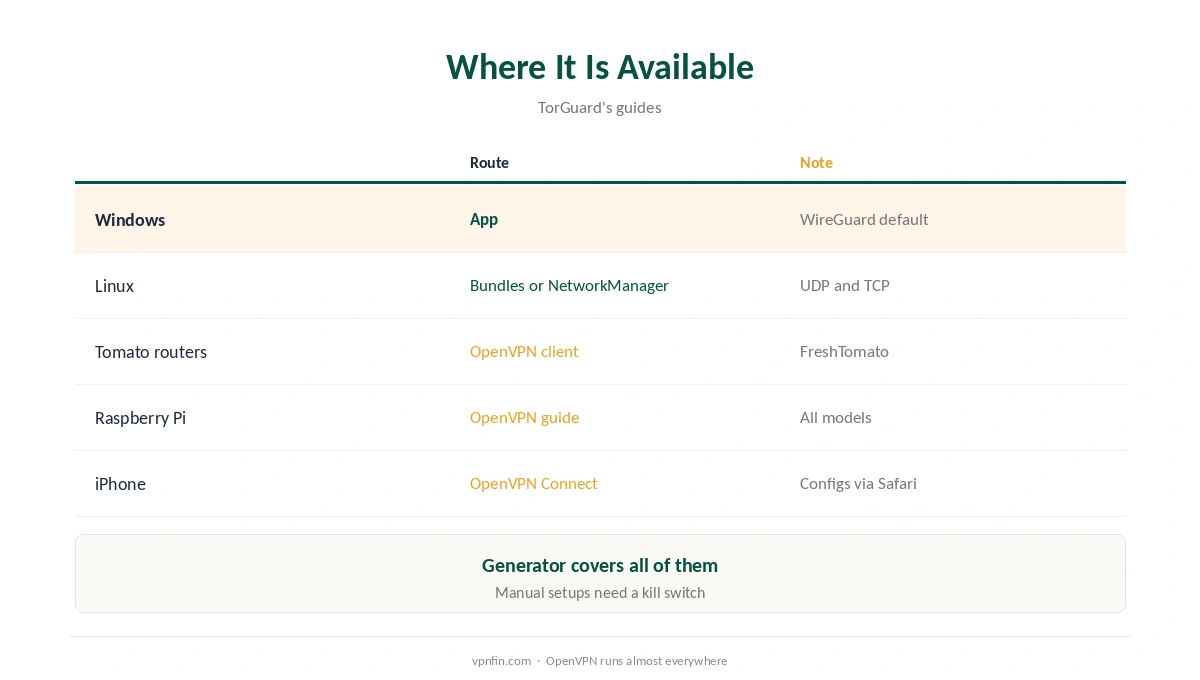Click the 'Configs via Safari' note
This screenshot has height=680, width=1200.
pyautogui.click(x=858, y=483)
